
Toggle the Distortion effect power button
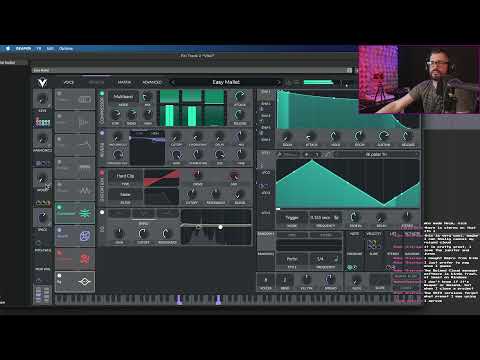[x=102, y=173]
